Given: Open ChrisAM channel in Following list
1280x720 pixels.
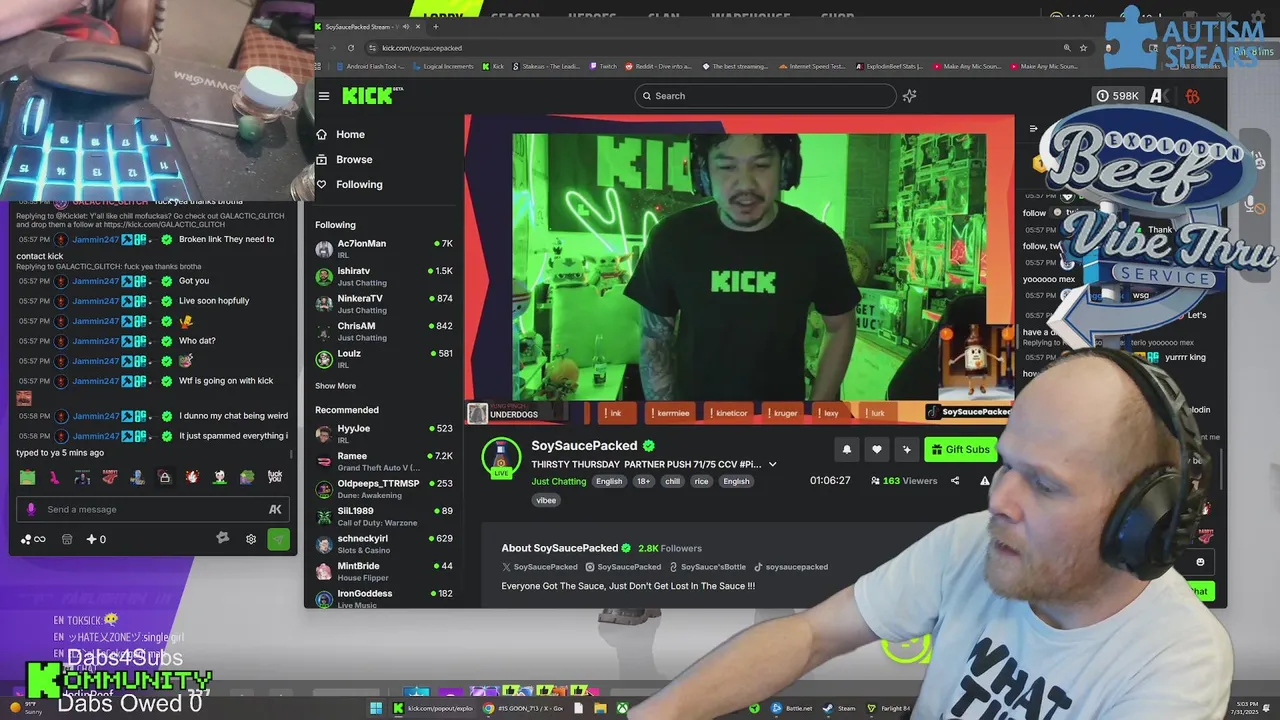Looking at the screenshot, I should (384, 331).
